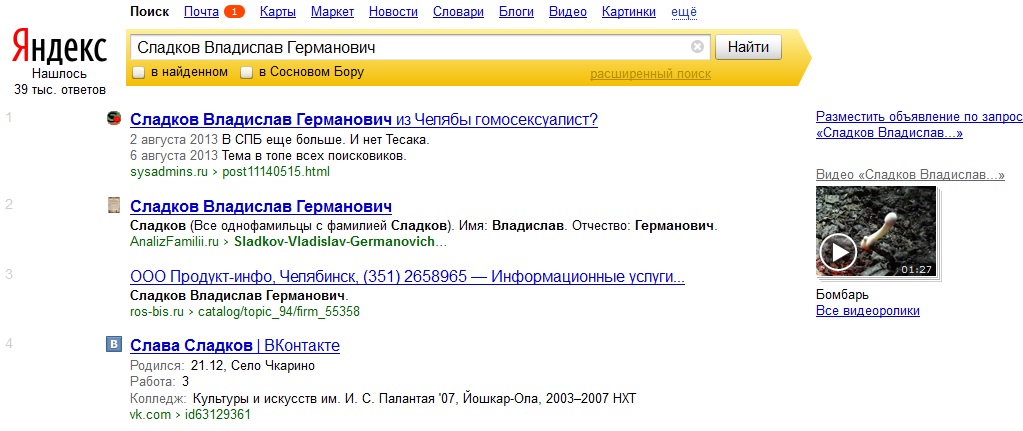The image size is (1023, 431).
Task: Open the 'Слава Сладков | ВКонтакте' result
Action: pyautogui.click(x=235, y=345)
